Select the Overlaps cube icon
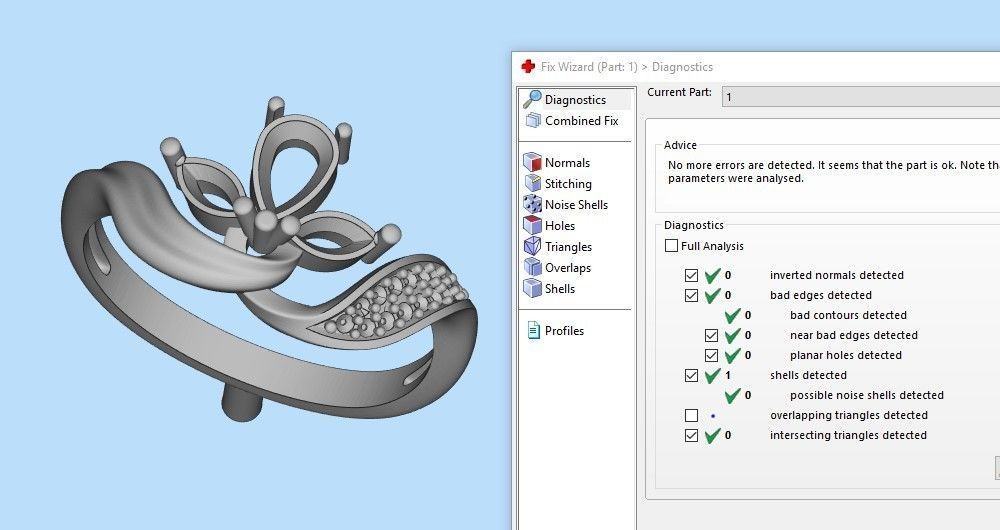The width and height of the screenshot is (1000, 530). (x=533, y=267)
